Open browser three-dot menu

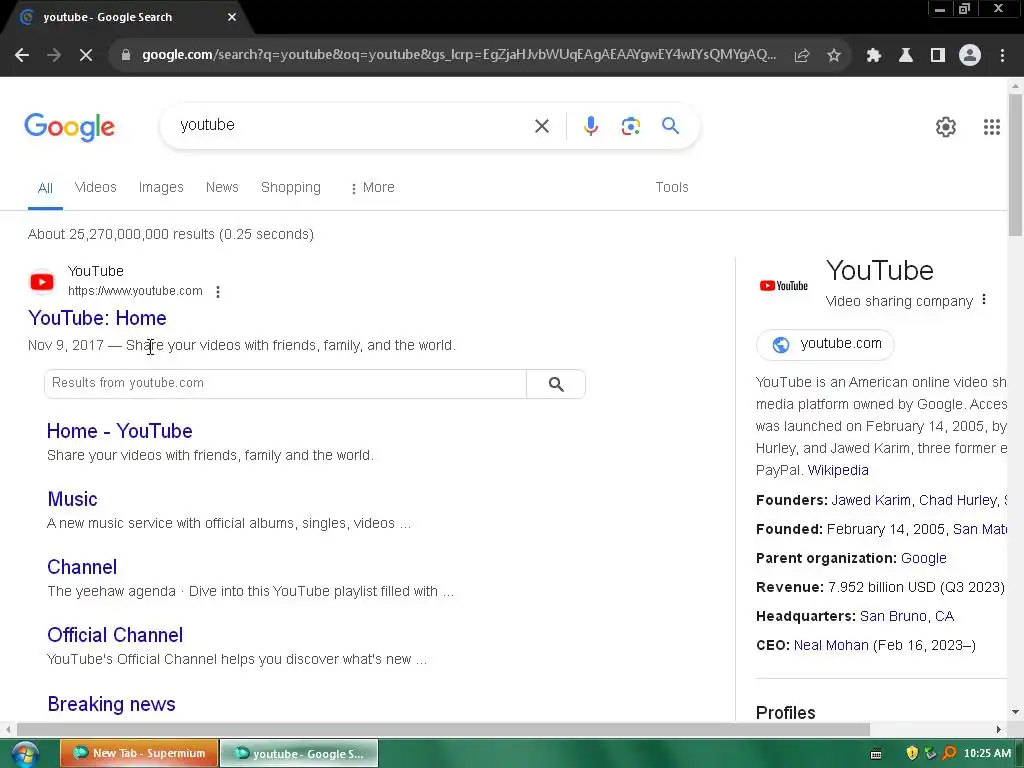1002,56
